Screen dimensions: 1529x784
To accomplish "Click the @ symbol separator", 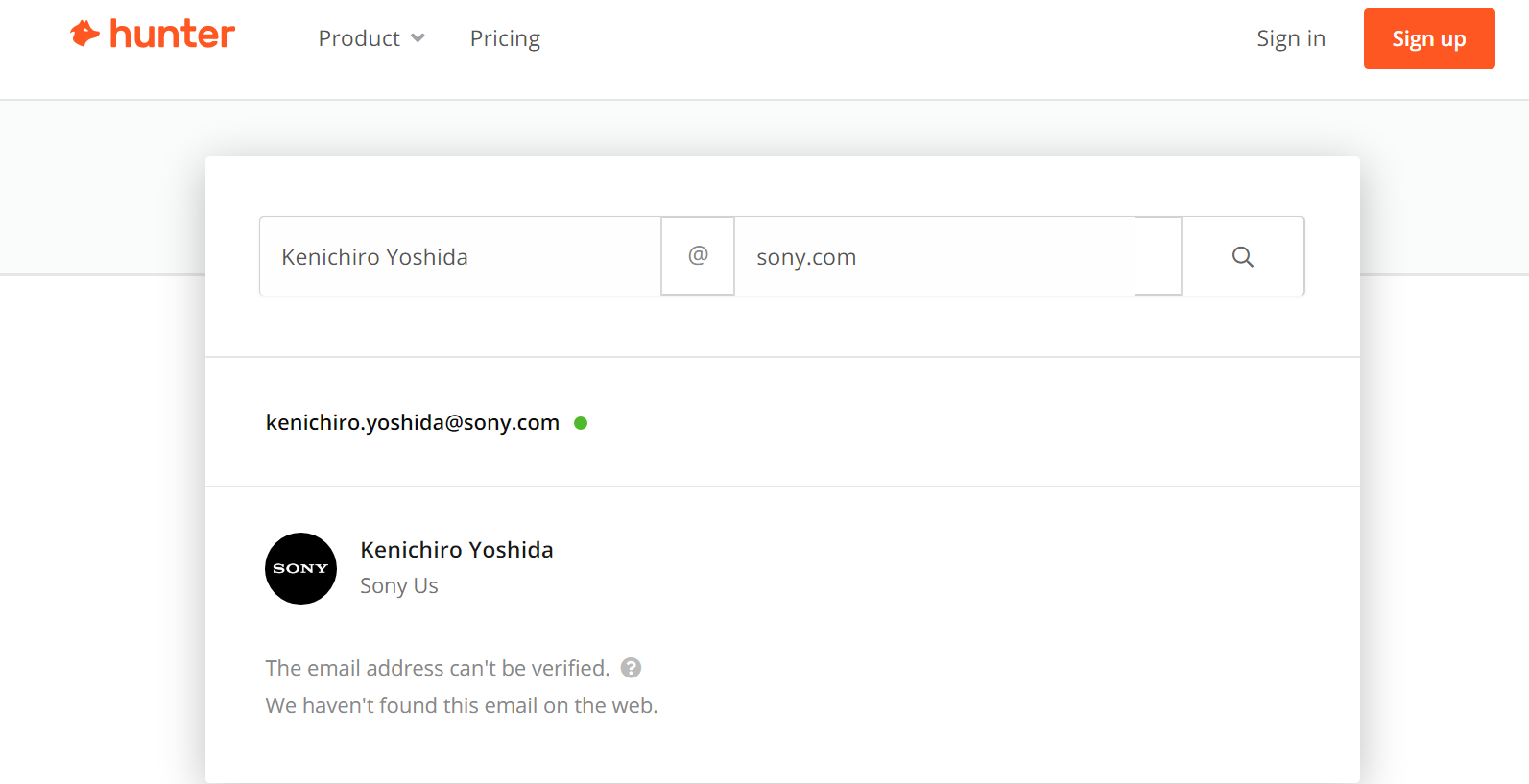I will point(698,256).
